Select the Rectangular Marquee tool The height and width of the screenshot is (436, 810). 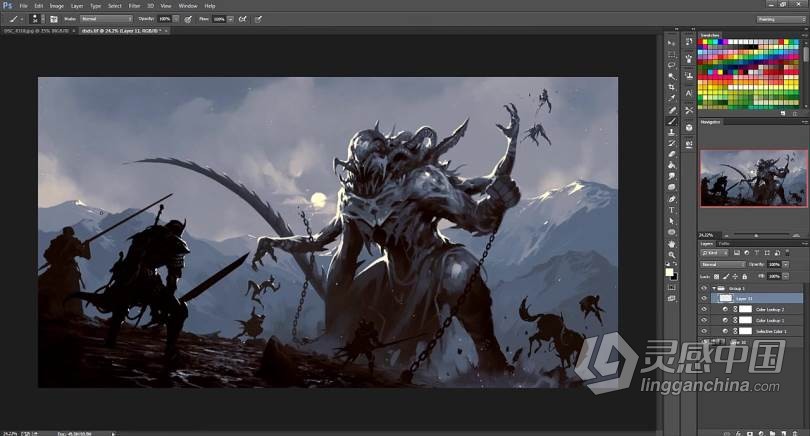(x=672, y=54)
